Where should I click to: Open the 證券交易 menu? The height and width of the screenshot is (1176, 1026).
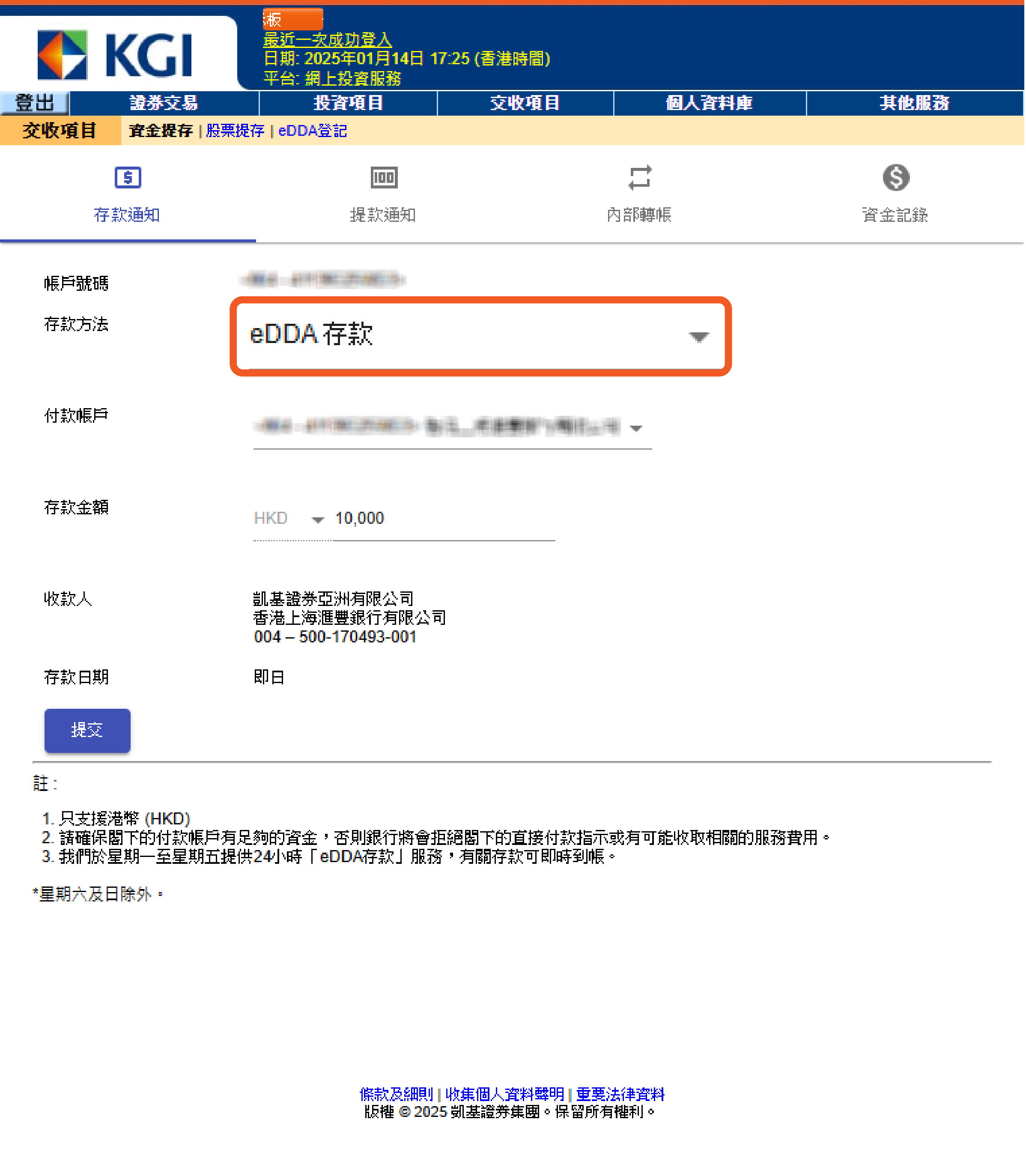tap(165, 103)
